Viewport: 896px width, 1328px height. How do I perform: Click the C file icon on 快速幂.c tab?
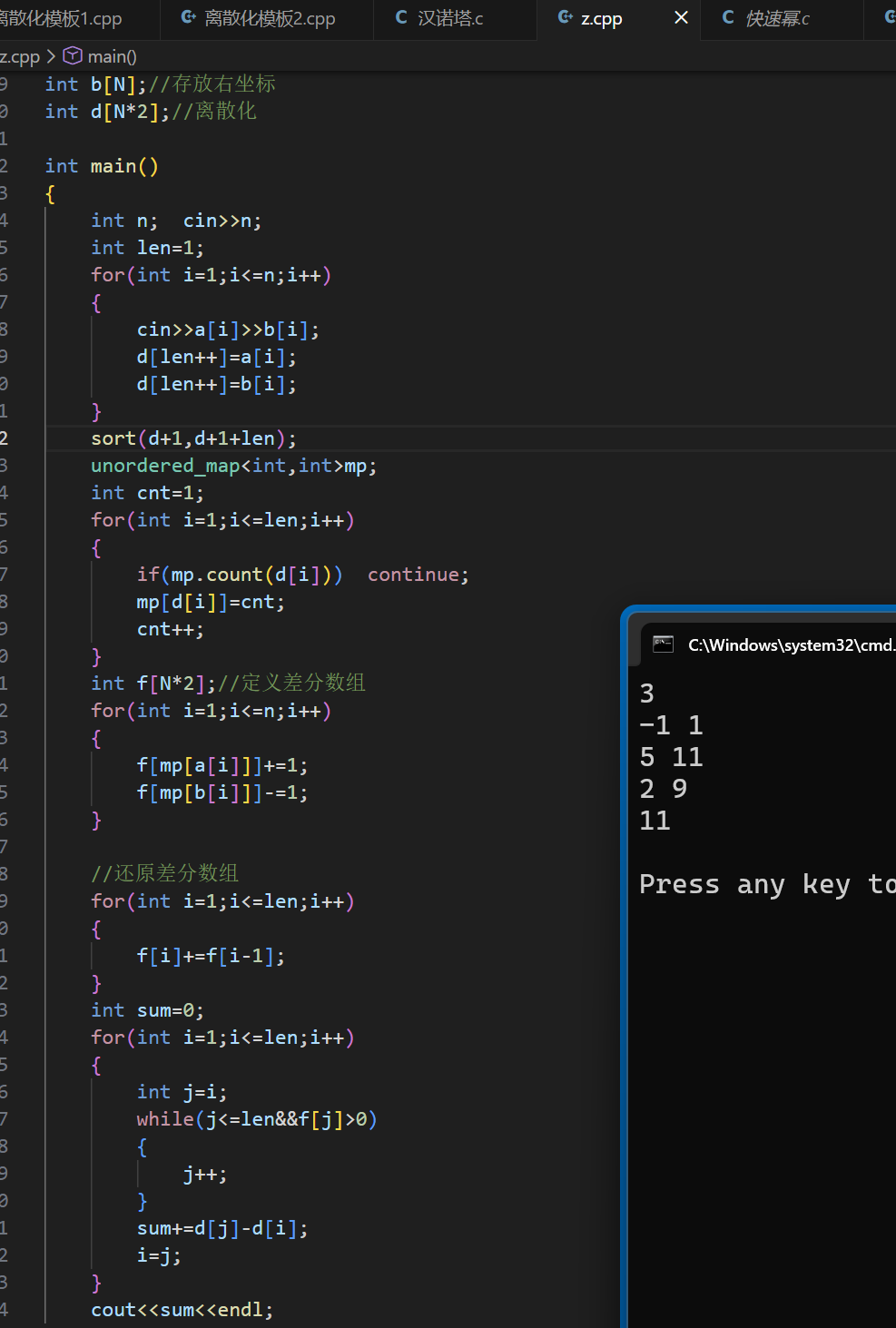pyautogui.click(x=728, y=17)
